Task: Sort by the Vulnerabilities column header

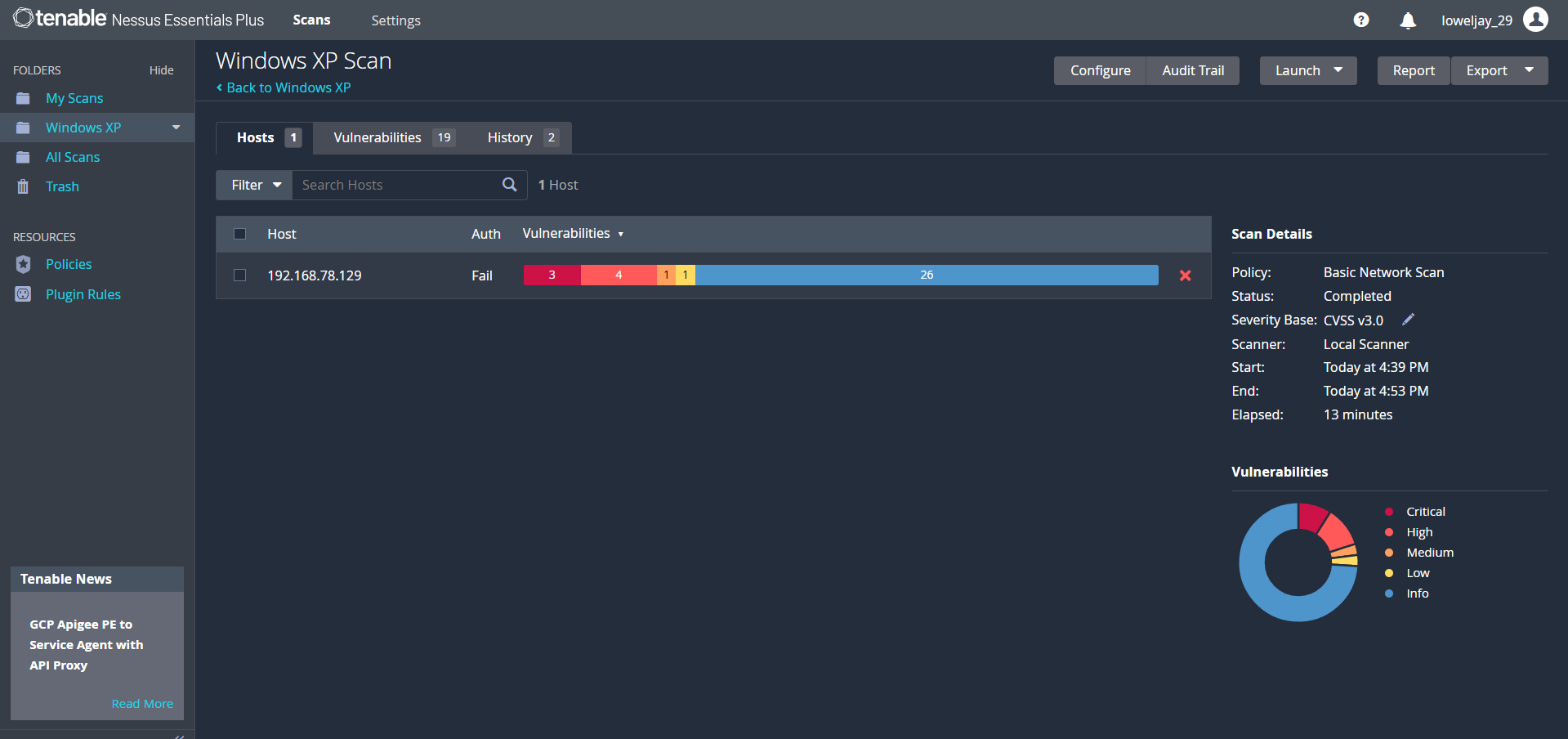Action: (573, 234)
